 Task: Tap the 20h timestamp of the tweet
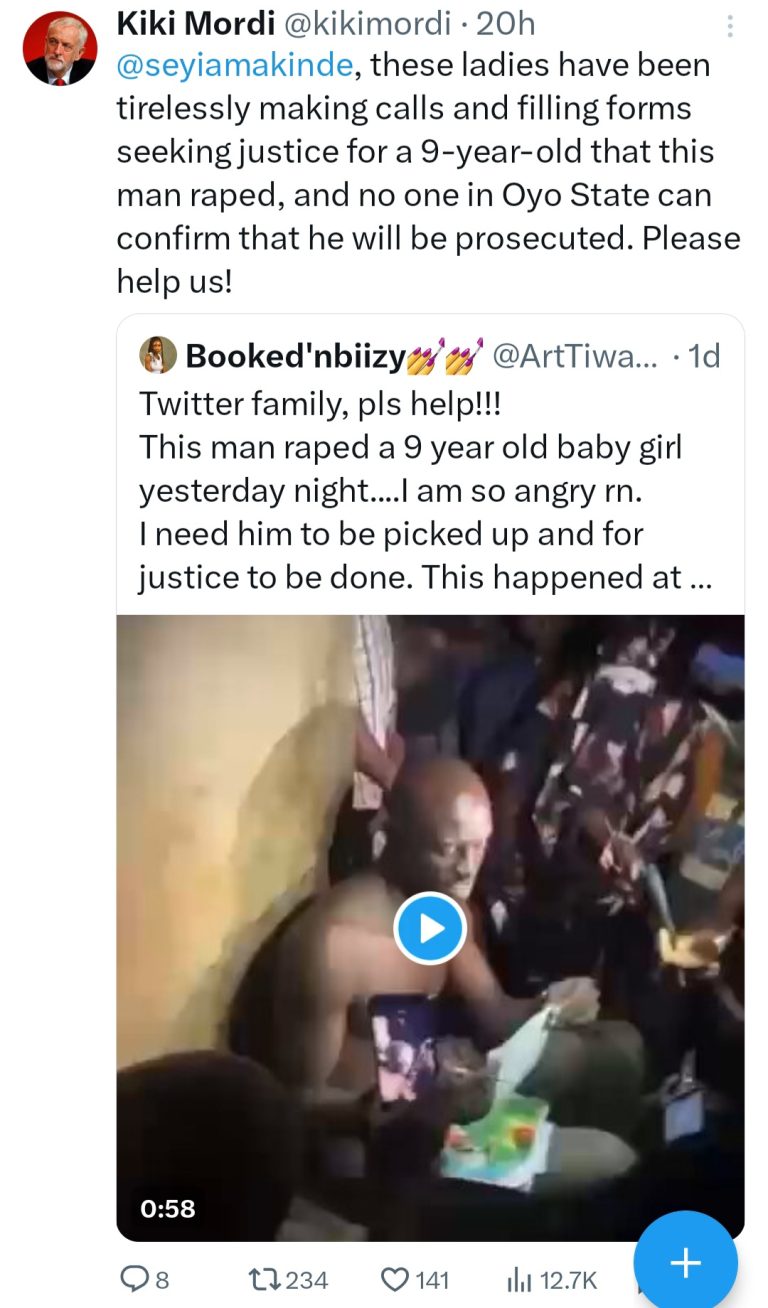pos(505,23)
